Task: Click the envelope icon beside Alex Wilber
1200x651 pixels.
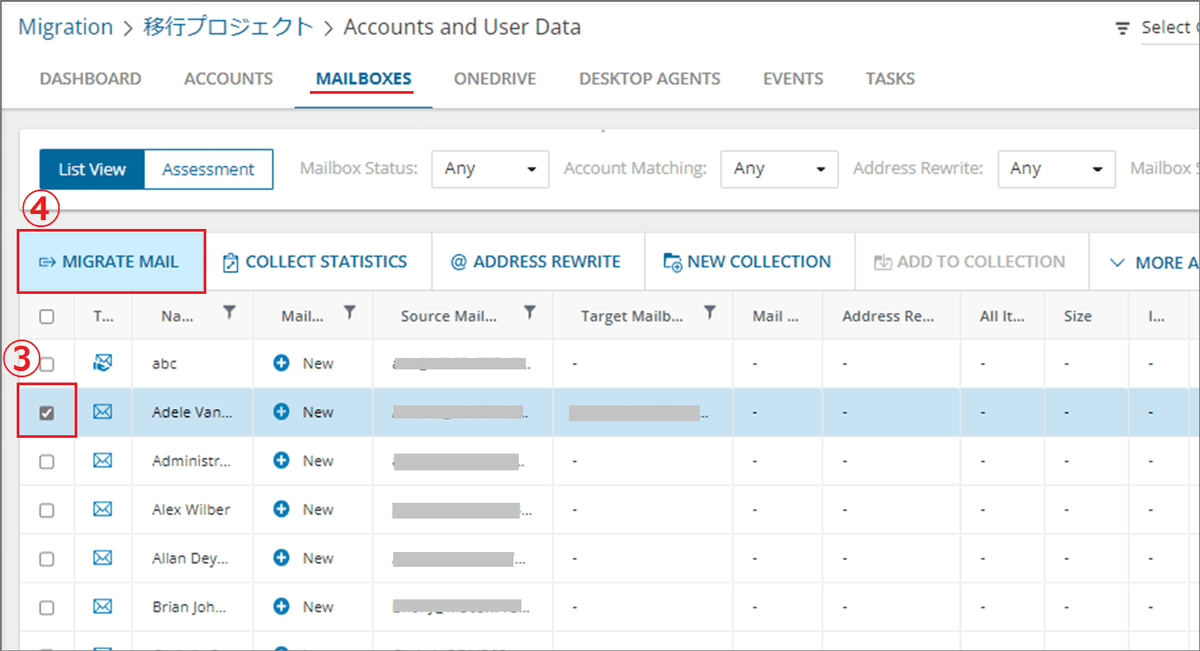Action: [102, 509]
